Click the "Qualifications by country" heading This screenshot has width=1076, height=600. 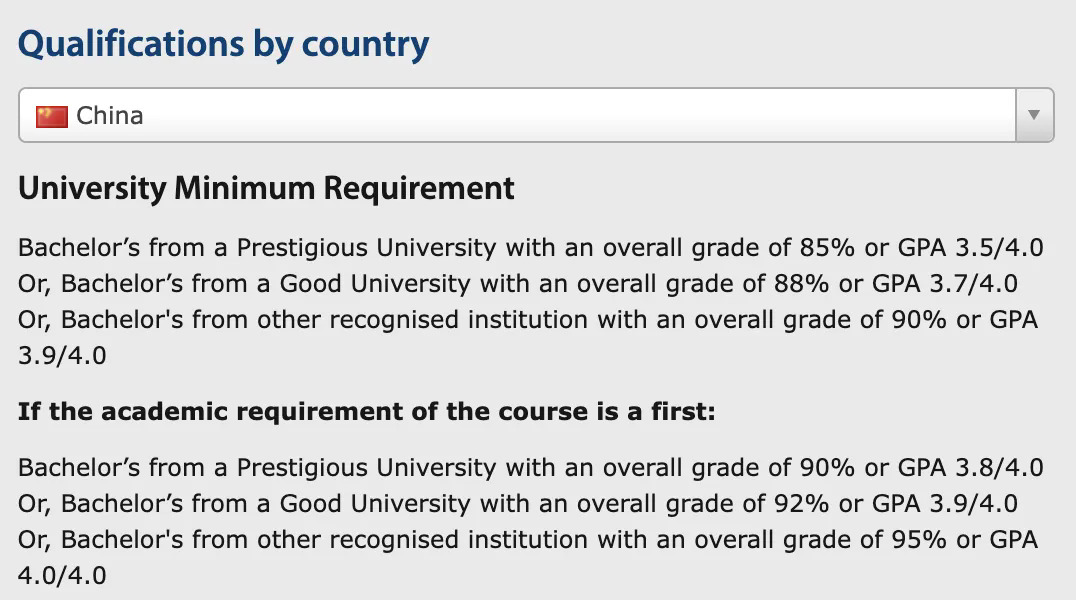[223, 44]
